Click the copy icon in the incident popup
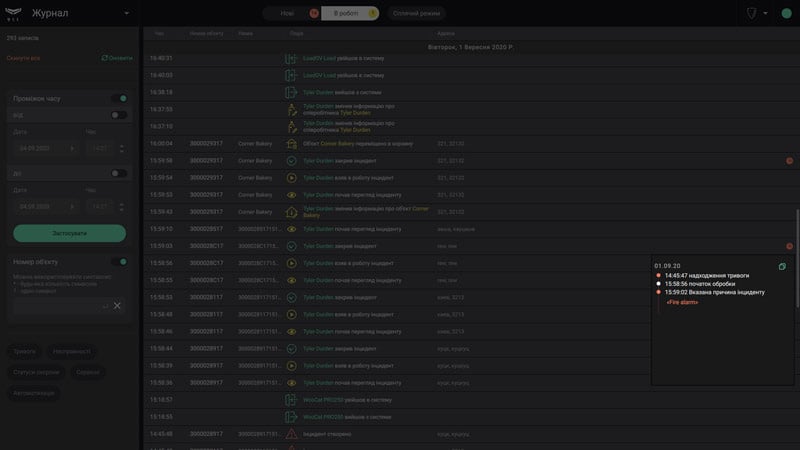Viewport: 800px width, 450px height. pyautogui.click(x=782, y=266)
